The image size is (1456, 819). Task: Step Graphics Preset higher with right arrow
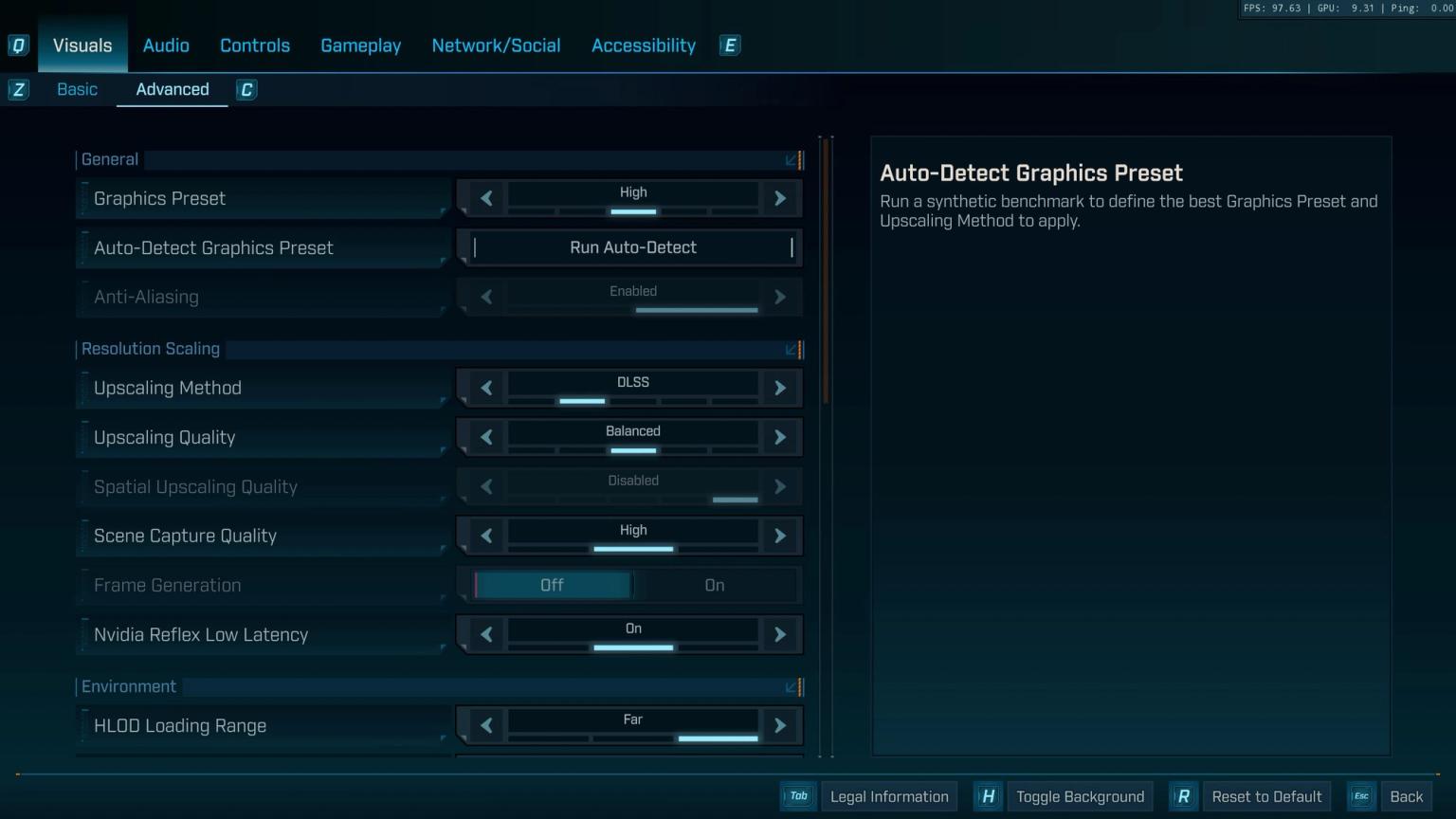779,198
